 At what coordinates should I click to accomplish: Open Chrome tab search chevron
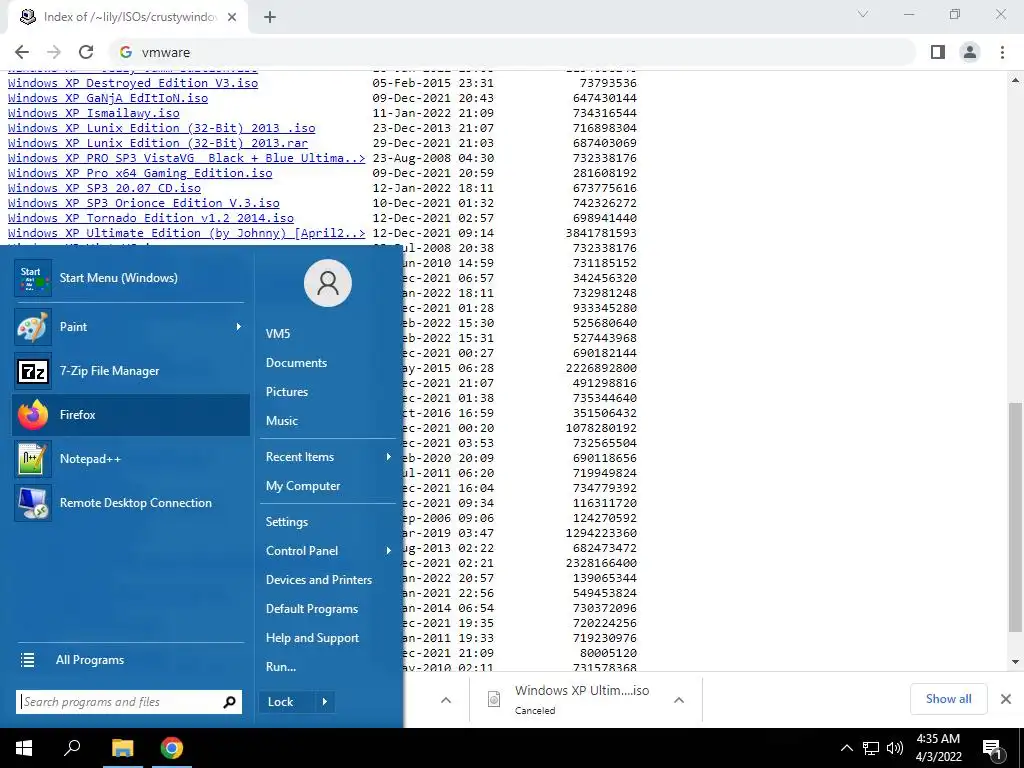(863, 14)
